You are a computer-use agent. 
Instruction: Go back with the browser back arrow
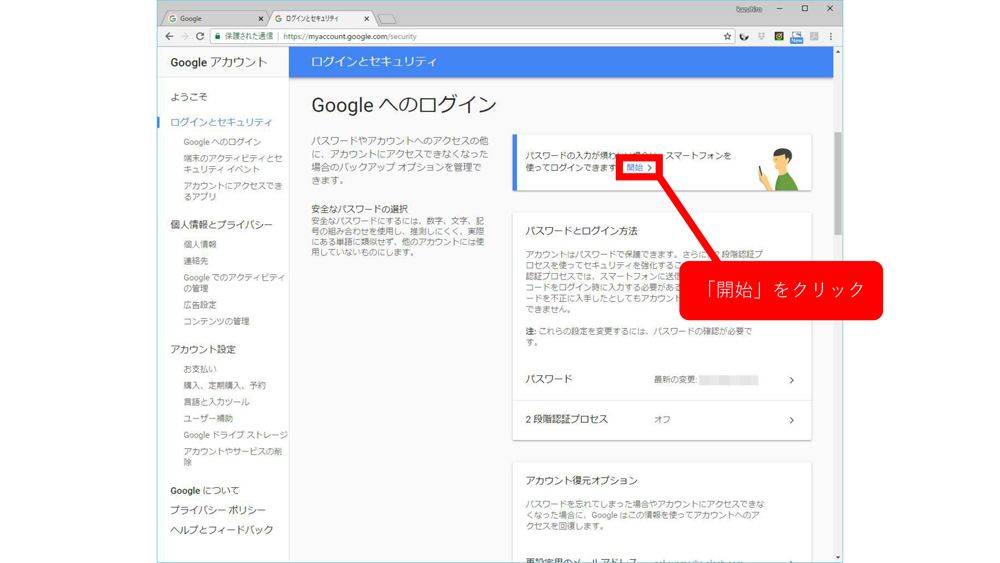169,36
